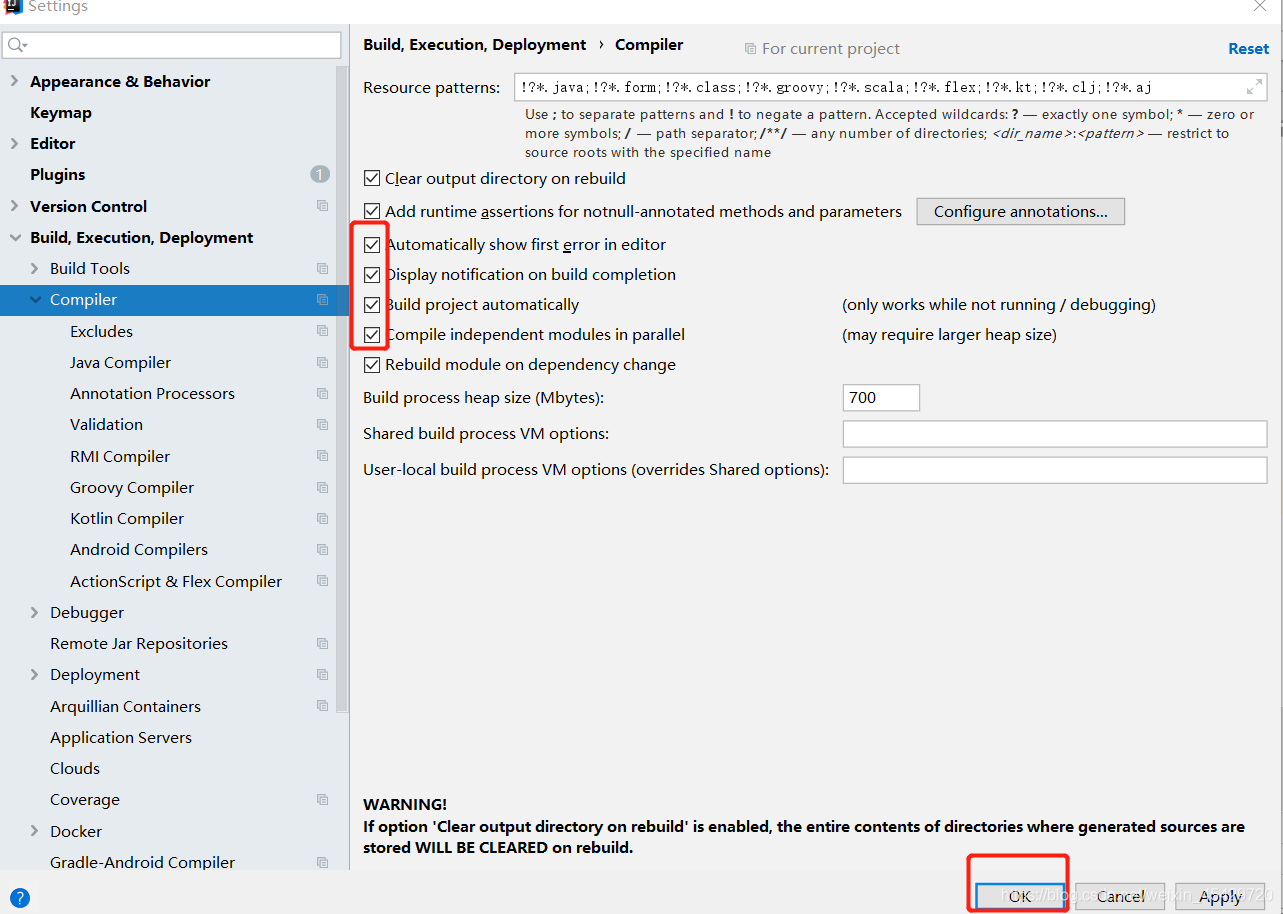Click the settings tree vertical scrollbar
The height and width of the screenshot is (914, 1283).
pos(342,388)
